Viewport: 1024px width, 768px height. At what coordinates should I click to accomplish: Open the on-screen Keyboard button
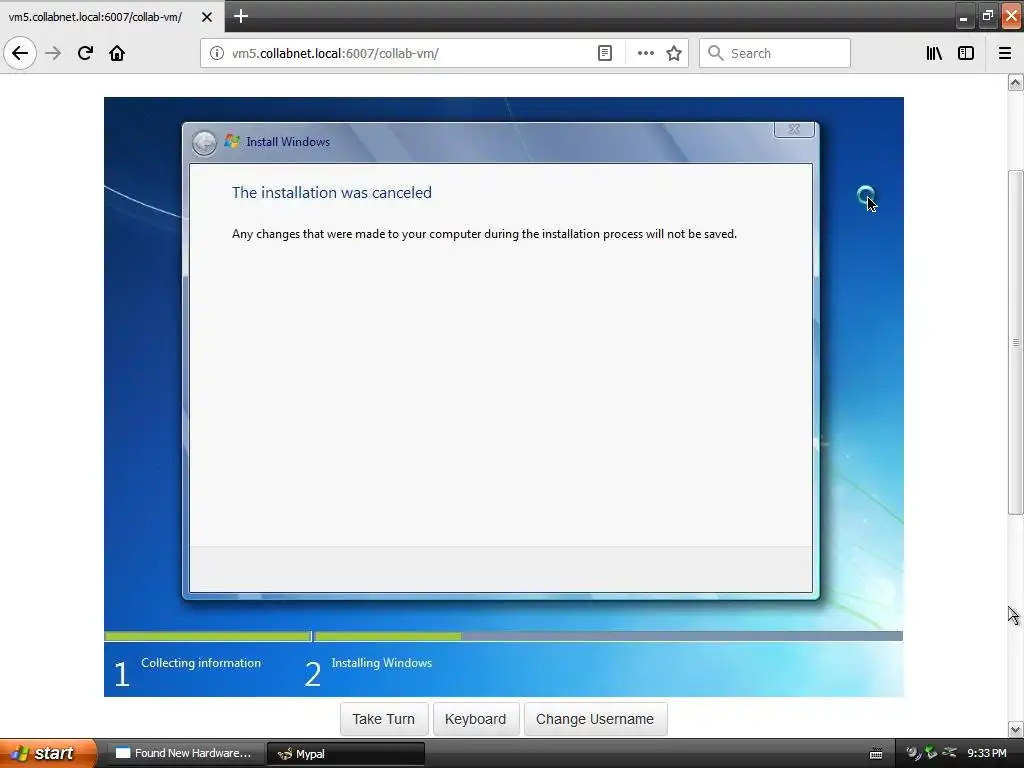pos(475,719)
